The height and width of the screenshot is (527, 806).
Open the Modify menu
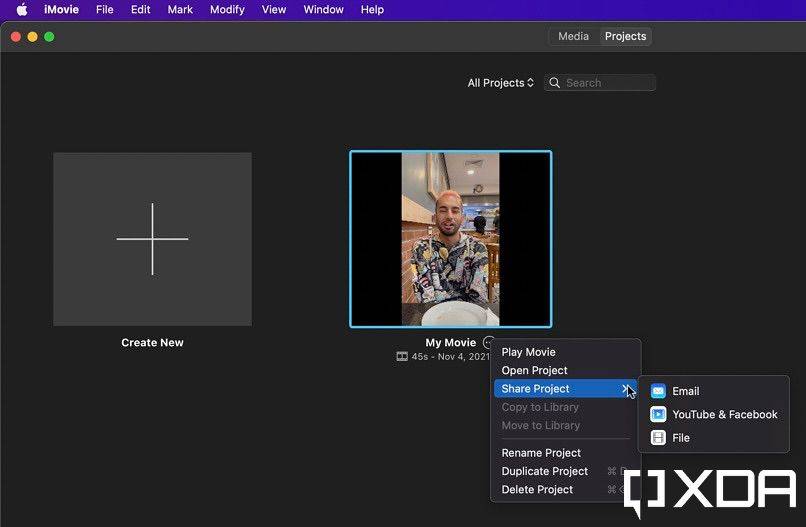[227, 10]
